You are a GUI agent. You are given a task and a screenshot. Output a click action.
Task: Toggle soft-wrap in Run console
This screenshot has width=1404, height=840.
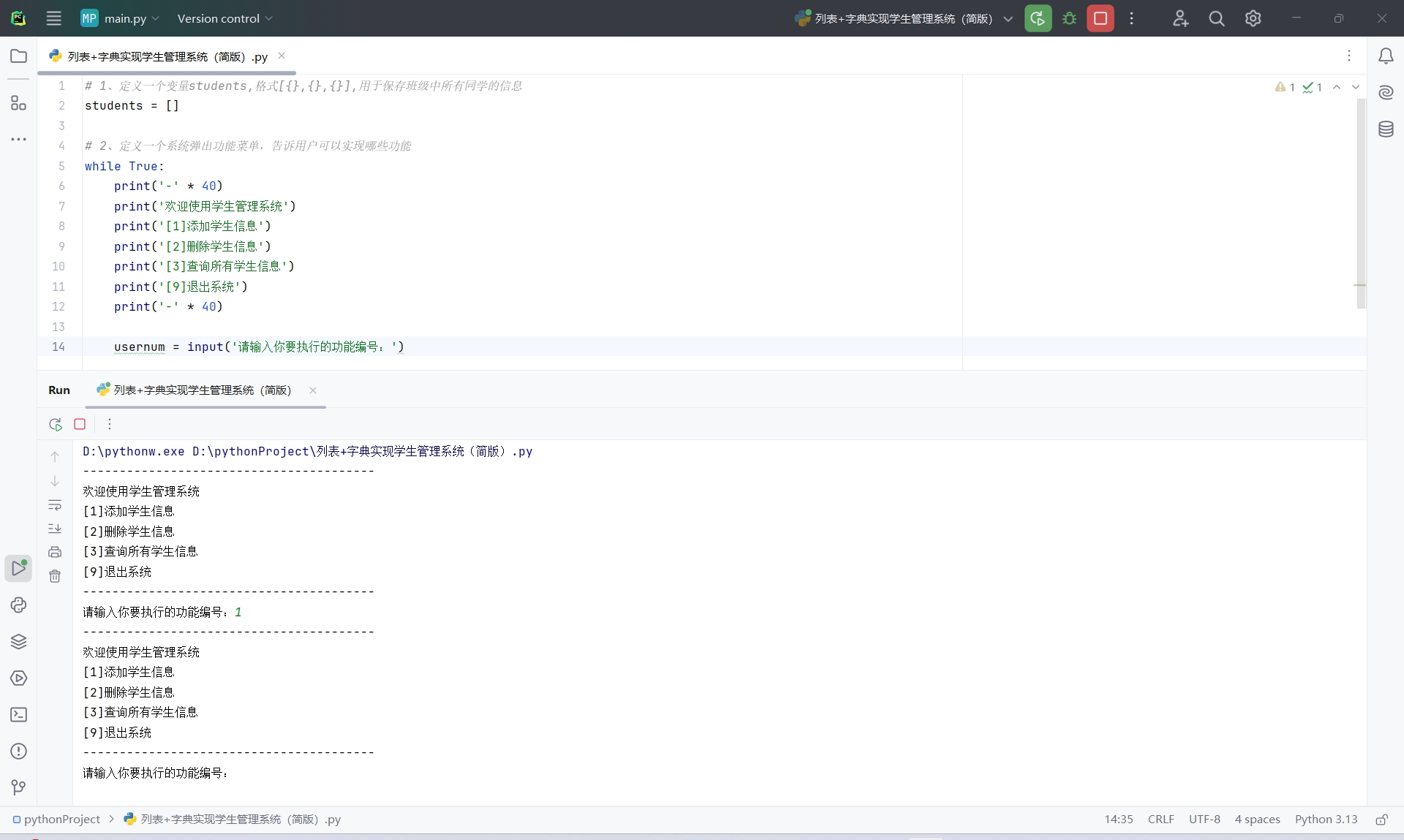[55, 505]
